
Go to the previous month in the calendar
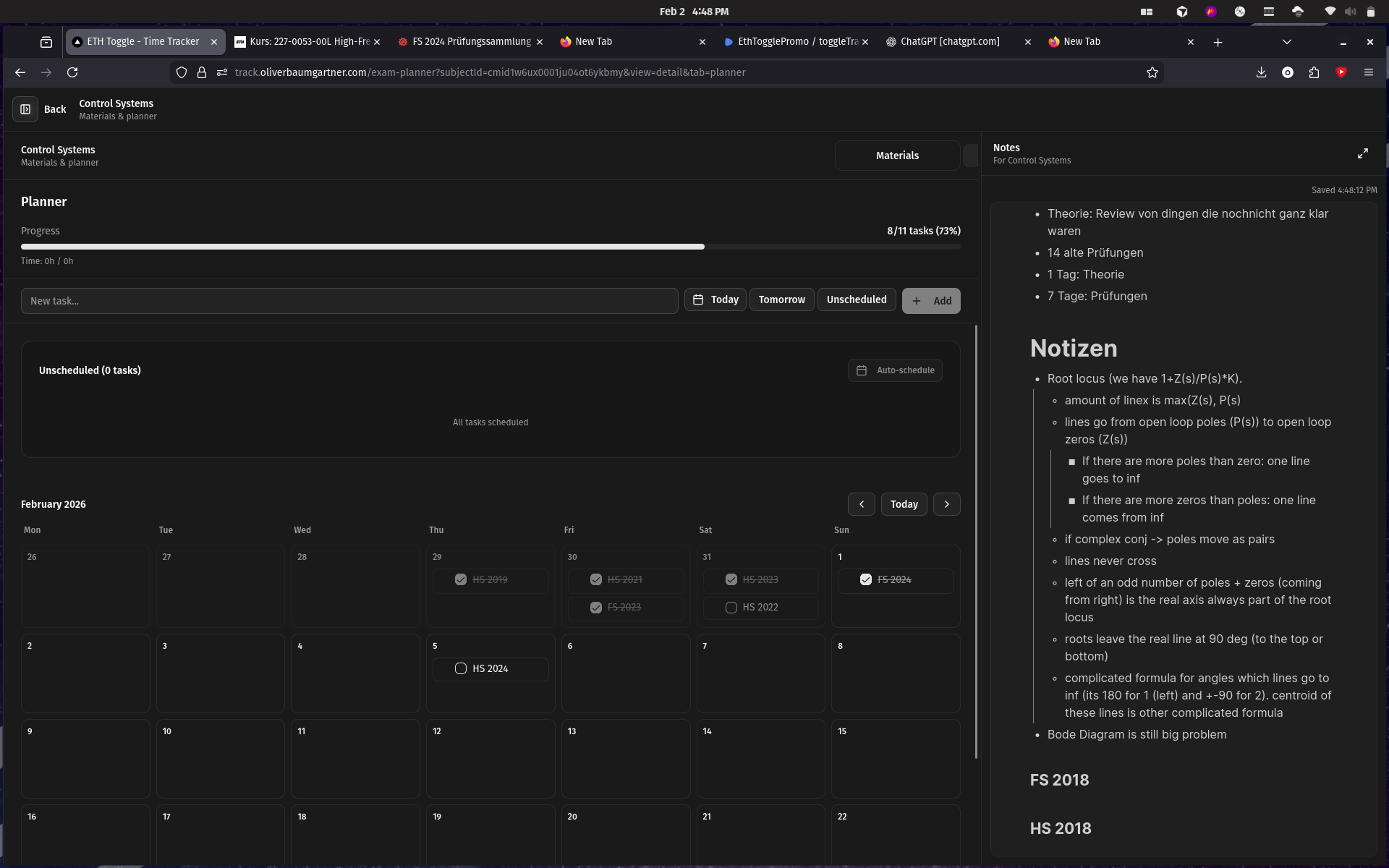[861, 504]
